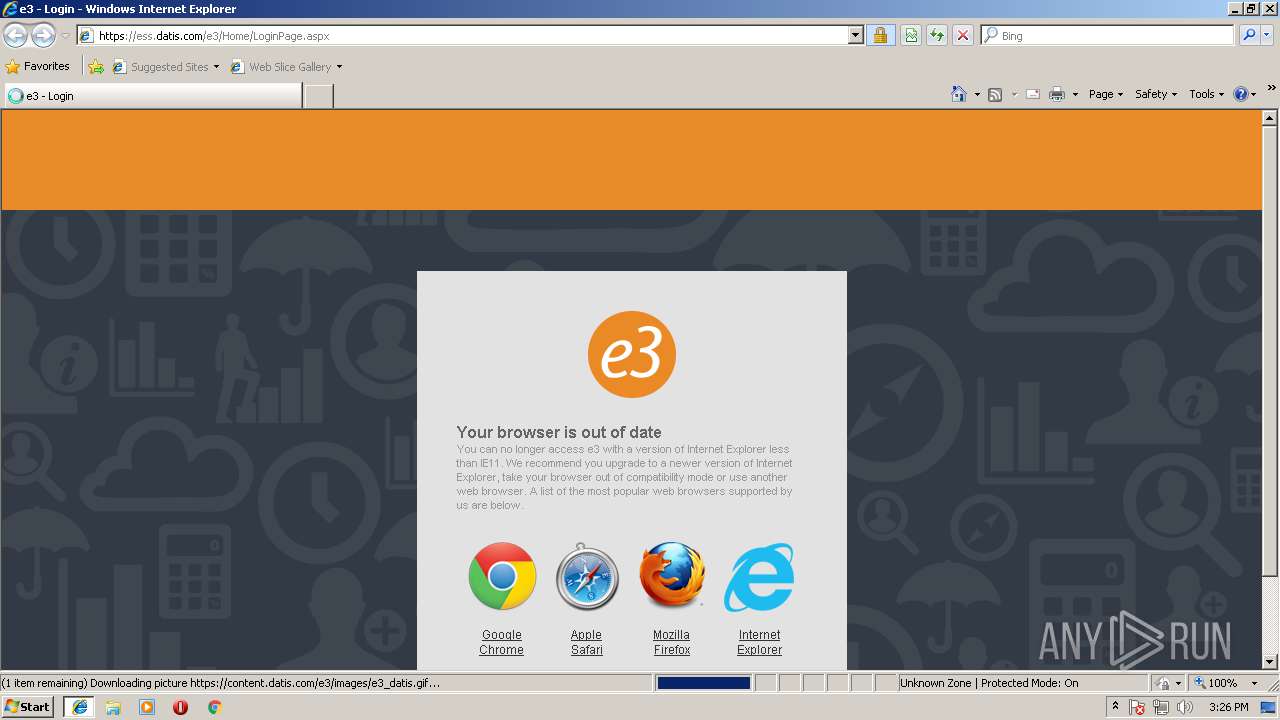Click the Apple Safari compass logo
This screenshot has width=1280, height=720.
coord(587,577)
